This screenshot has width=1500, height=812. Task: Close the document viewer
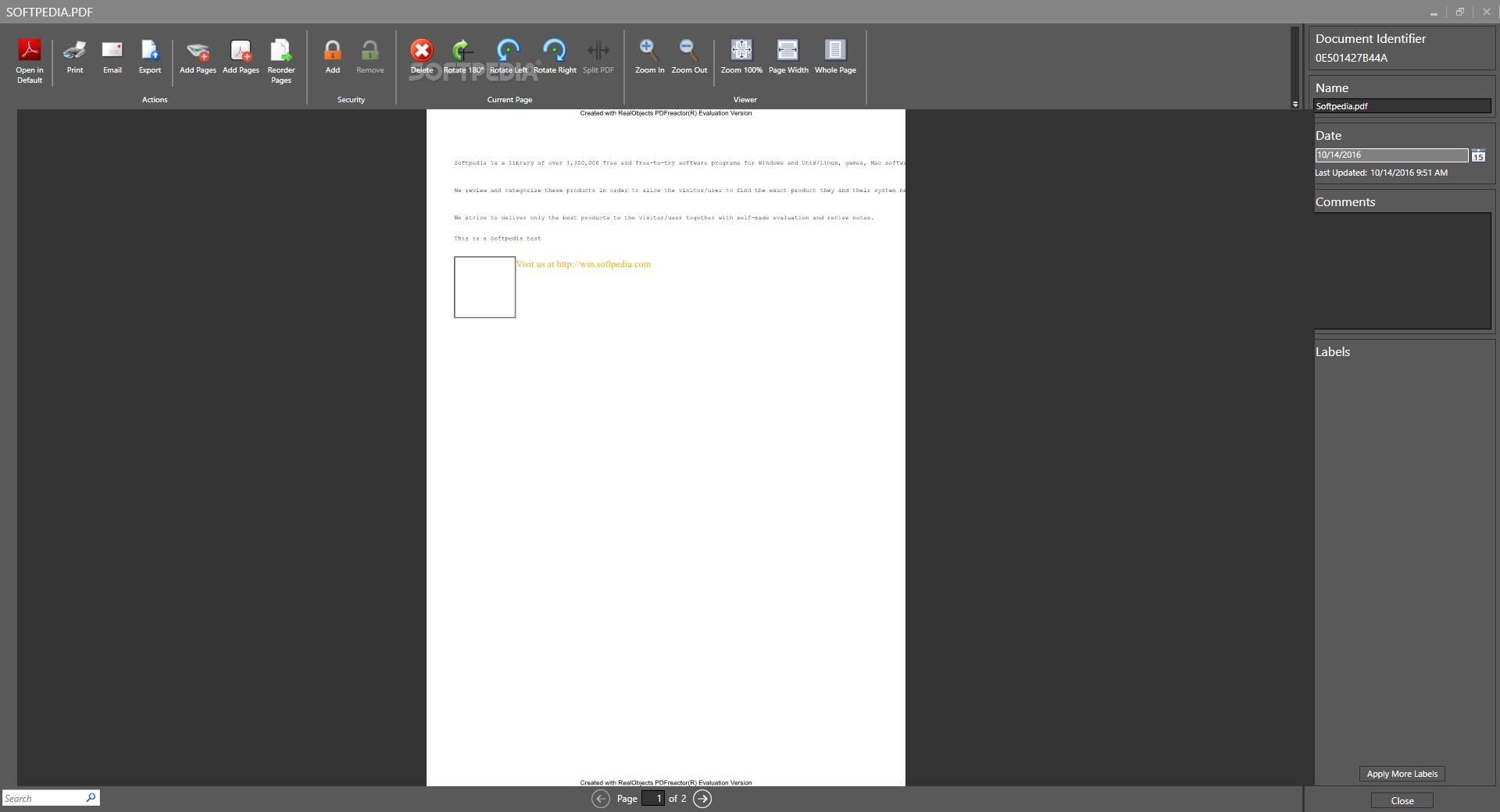click(x=1402, y=801)
